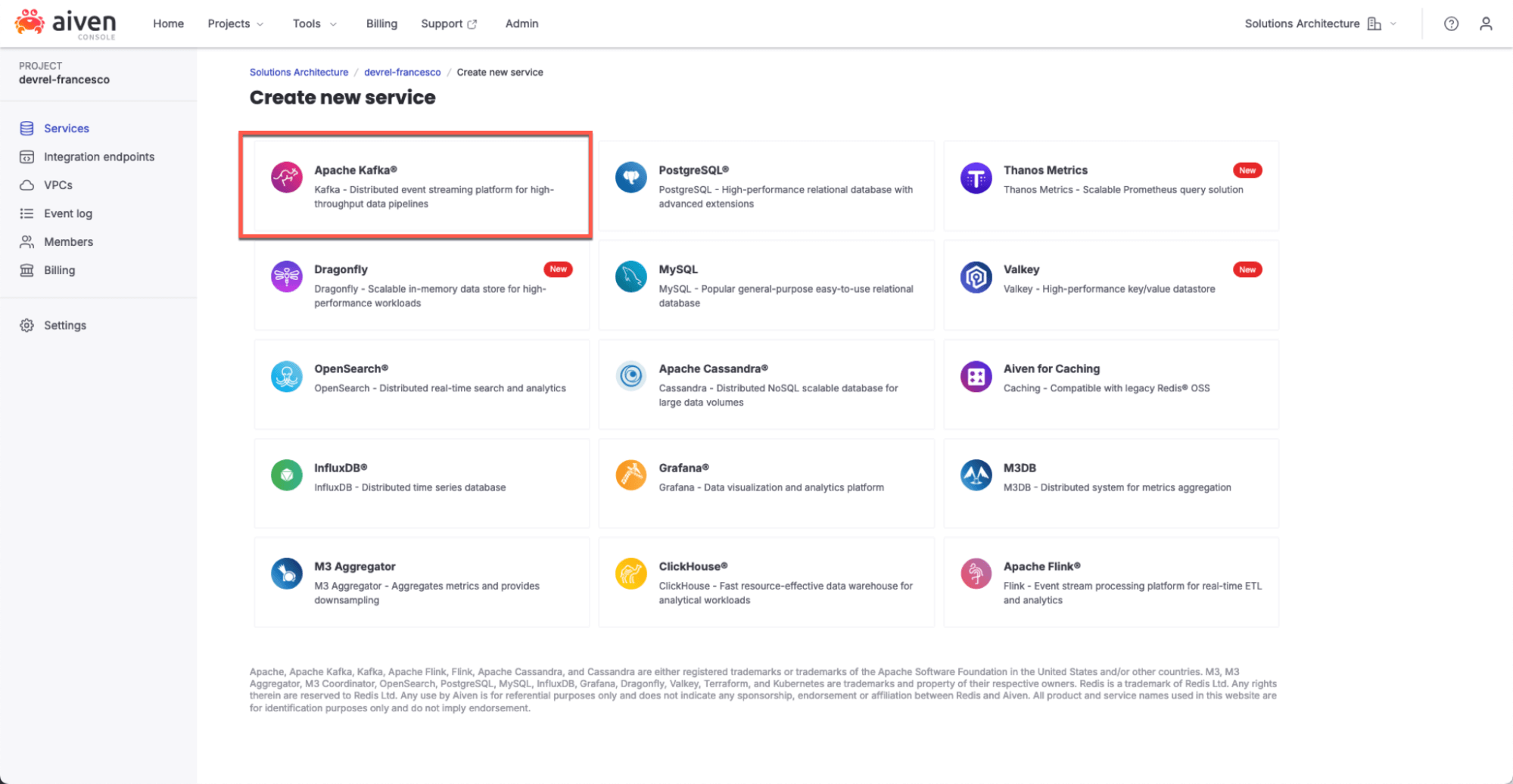Open Event log in the sidebar
Viewport: 1513px width, 784px height.
click(x=68, y=213)
